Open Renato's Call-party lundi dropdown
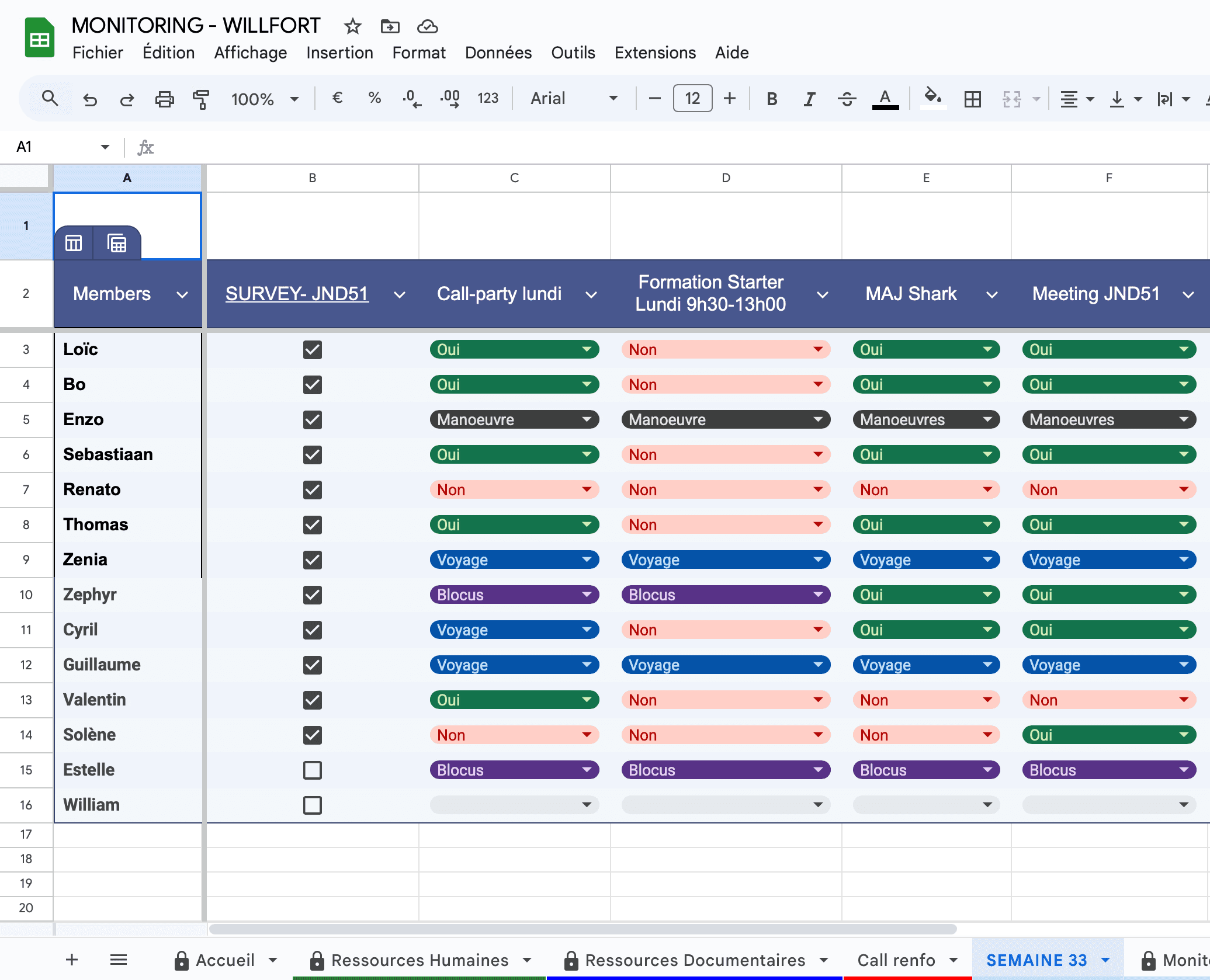Image resolution: width=1210 pixels, height=980 pixels. (587, 489)
